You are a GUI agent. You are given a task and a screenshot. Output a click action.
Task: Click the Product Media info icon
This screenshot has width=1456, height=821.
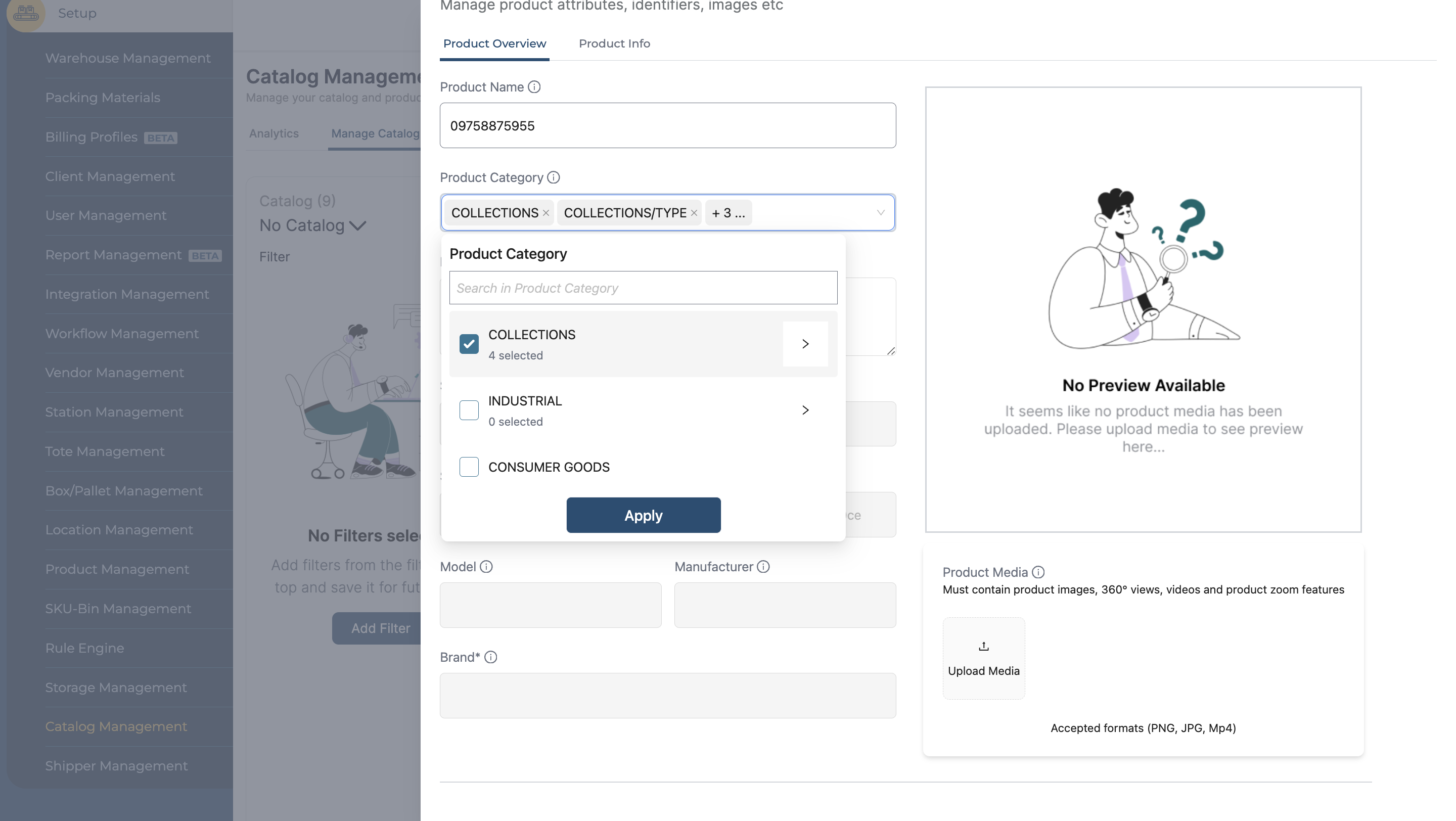pos(1038,572)
